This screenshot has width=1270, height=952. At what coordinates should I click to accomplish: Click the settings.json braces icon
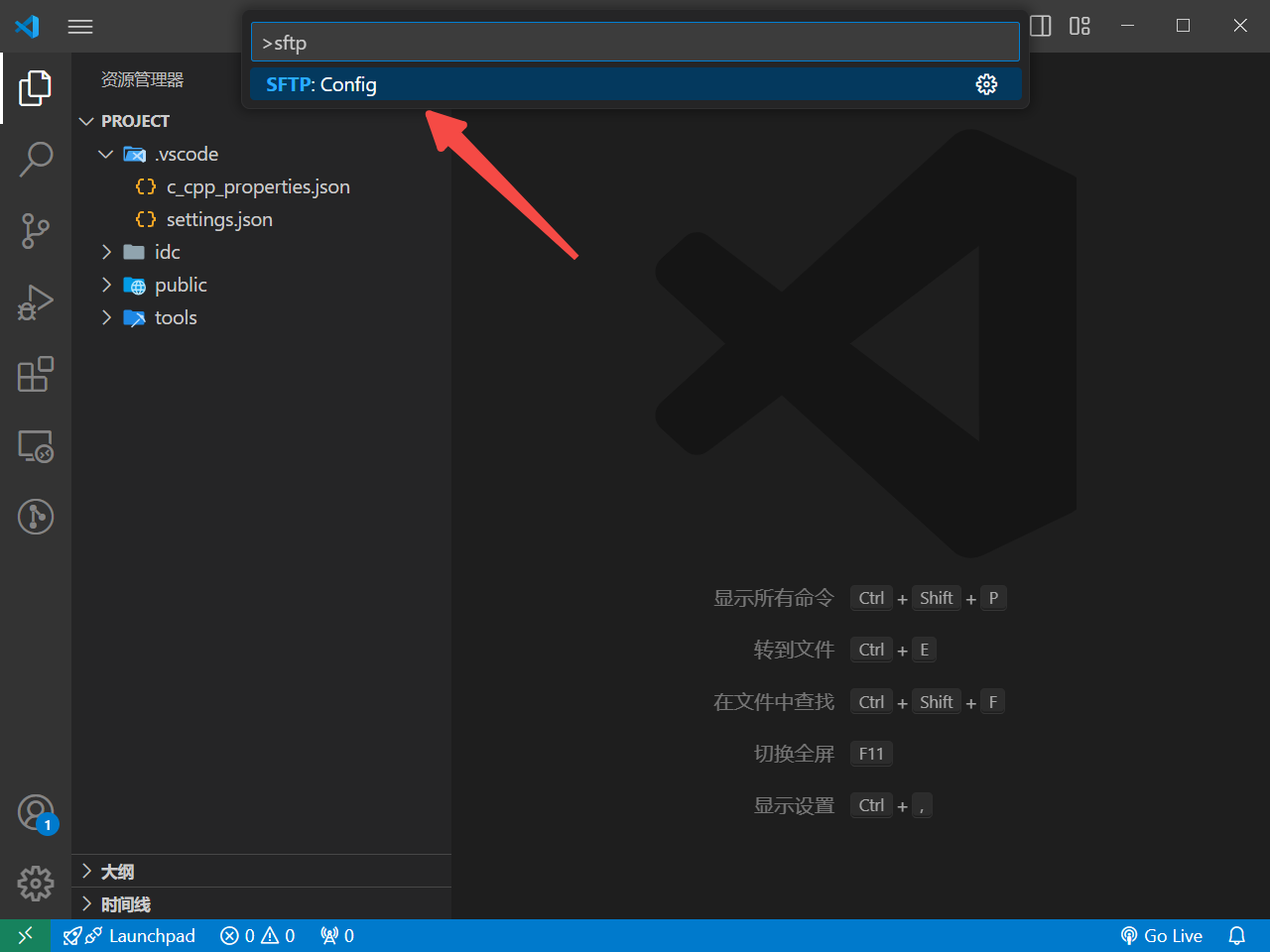(x=146, y=219)
